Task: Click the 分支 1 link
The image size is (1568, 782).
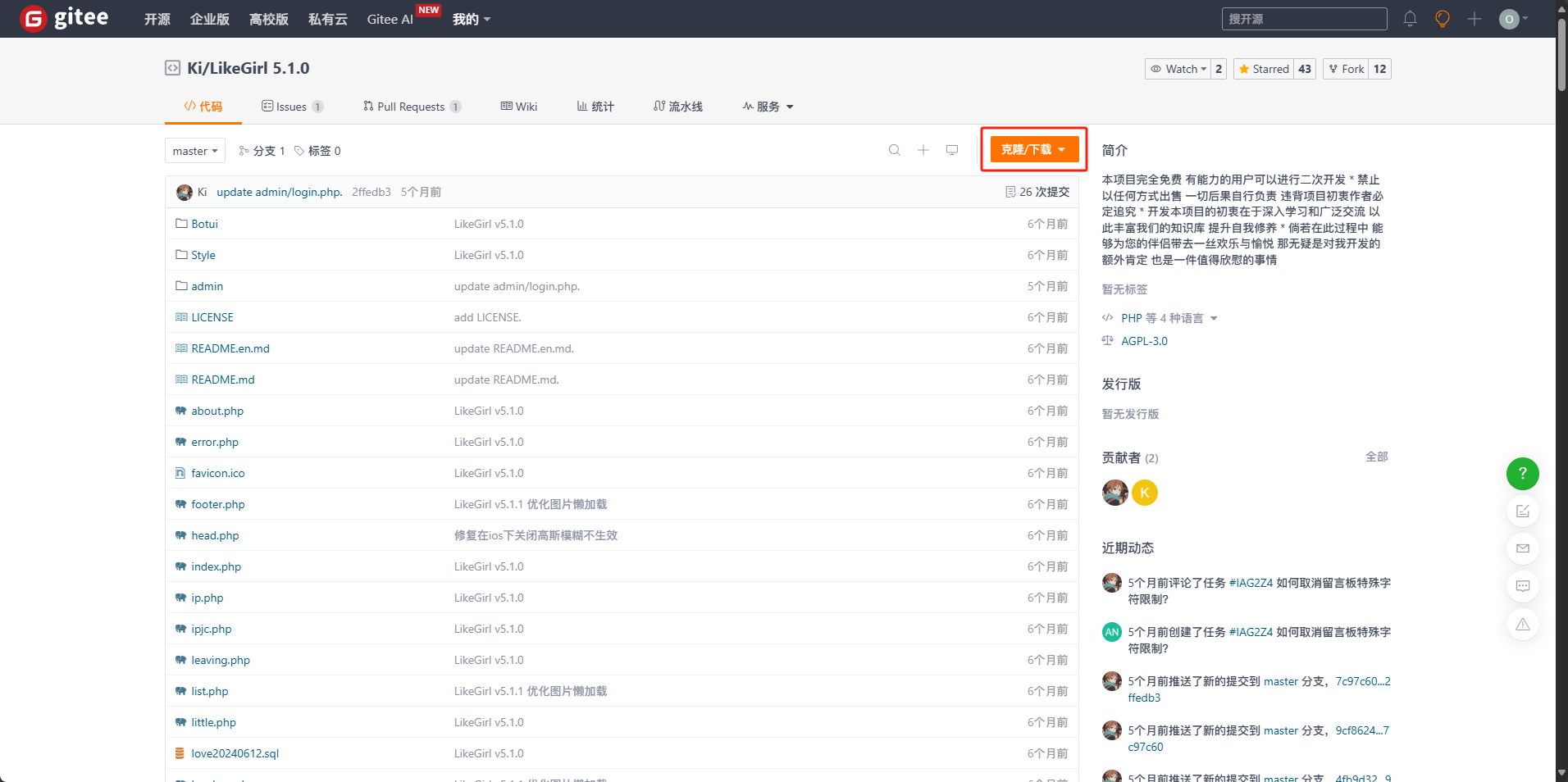Action: (262, 151)
